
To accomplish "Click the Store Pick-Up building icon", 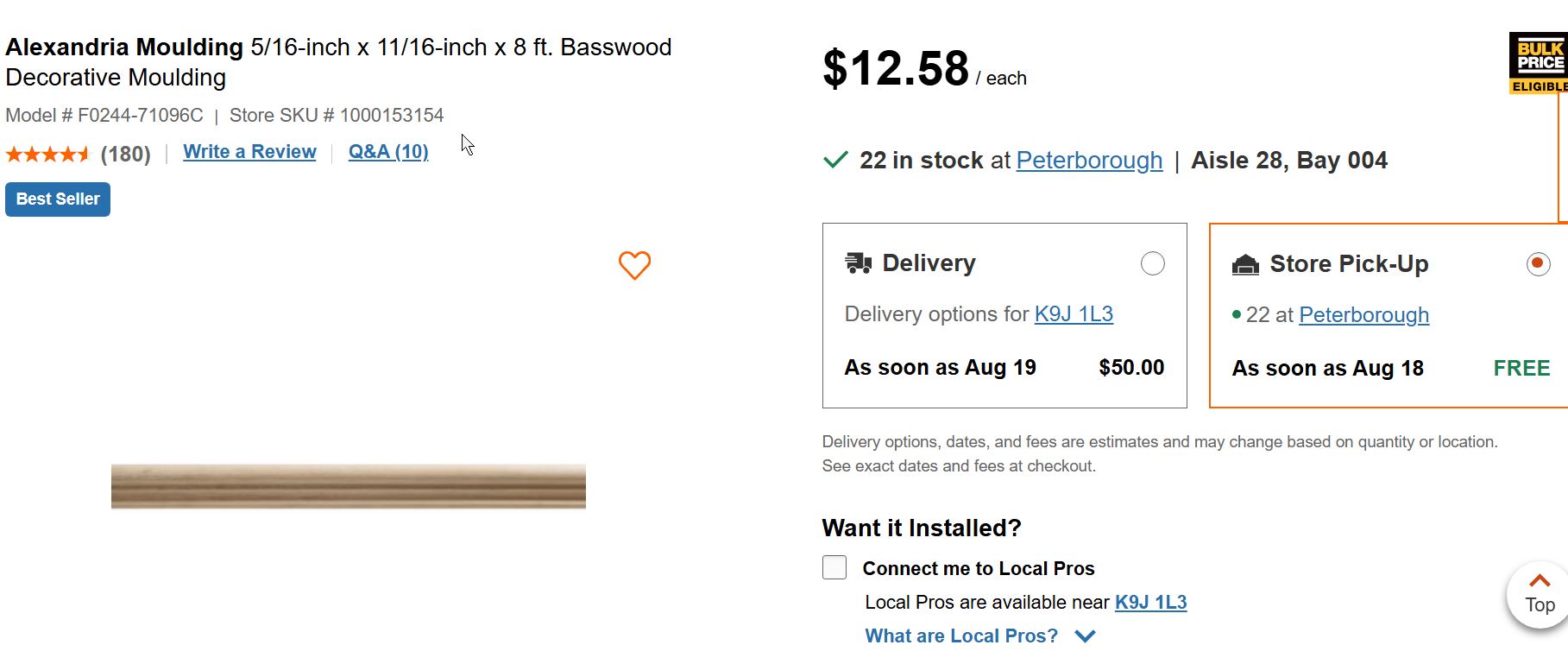I will click(1245, 264).
